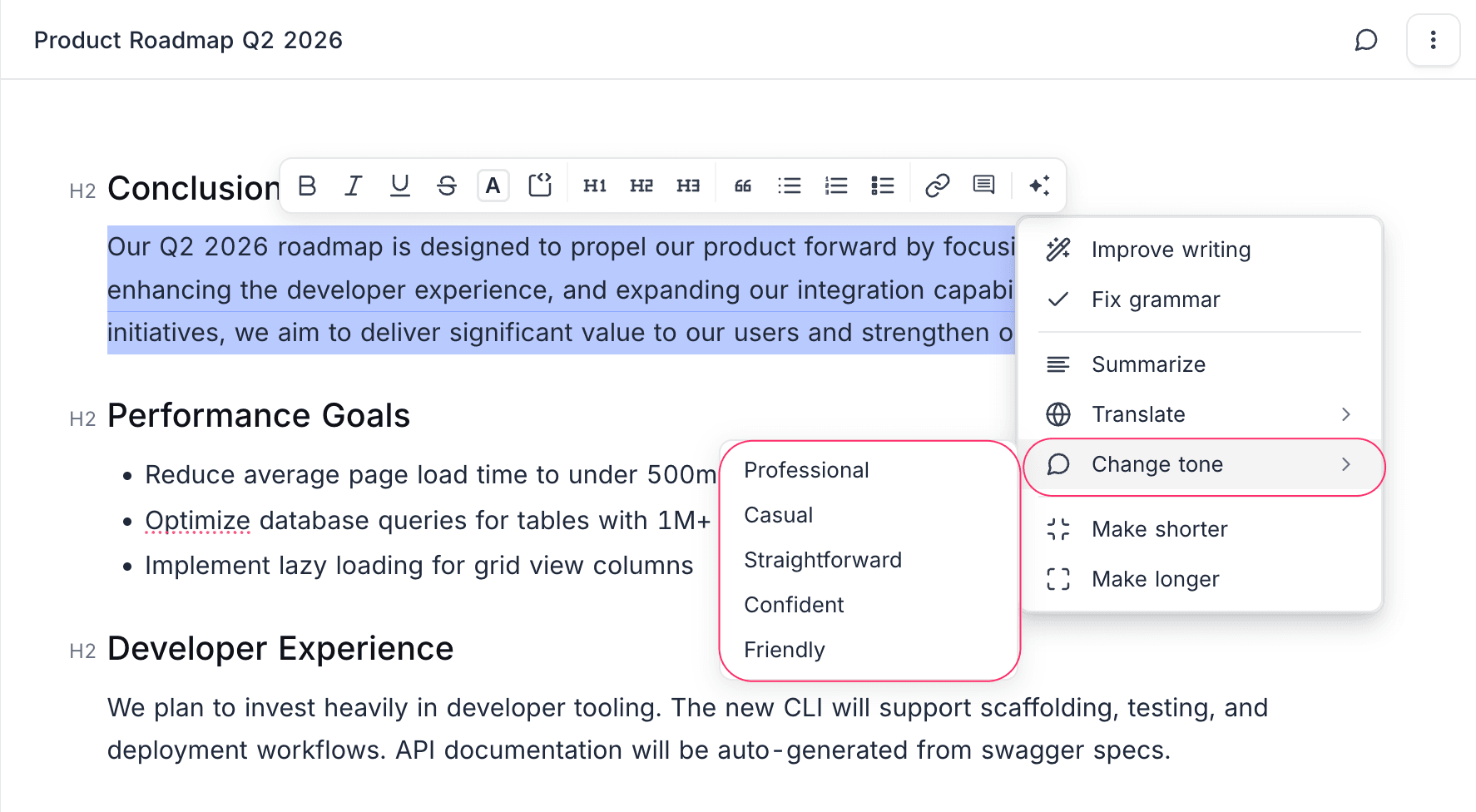Expand the Translate submenu
Image resolution: width=1476 pixels, height=812 pixels.
pos(1345,414)
